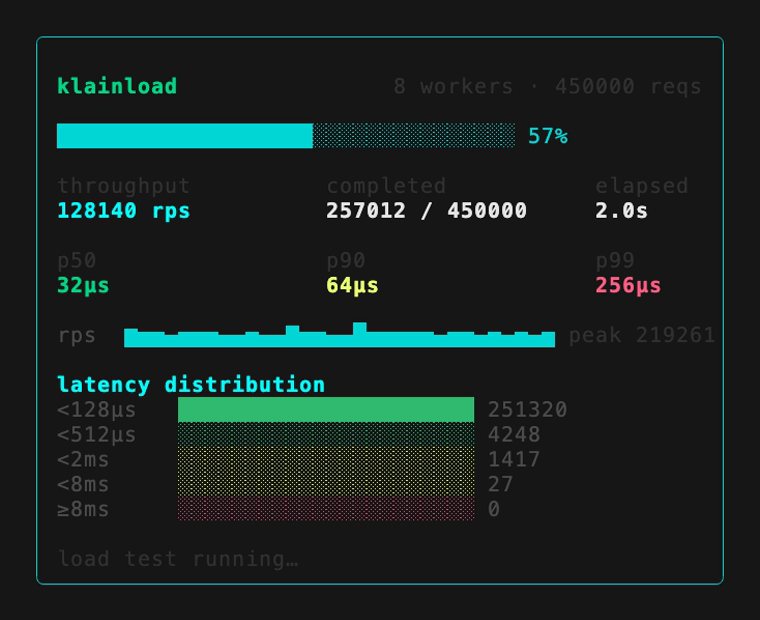760x620 pixels.
Task: Click the p99 label
Action: 615,260
